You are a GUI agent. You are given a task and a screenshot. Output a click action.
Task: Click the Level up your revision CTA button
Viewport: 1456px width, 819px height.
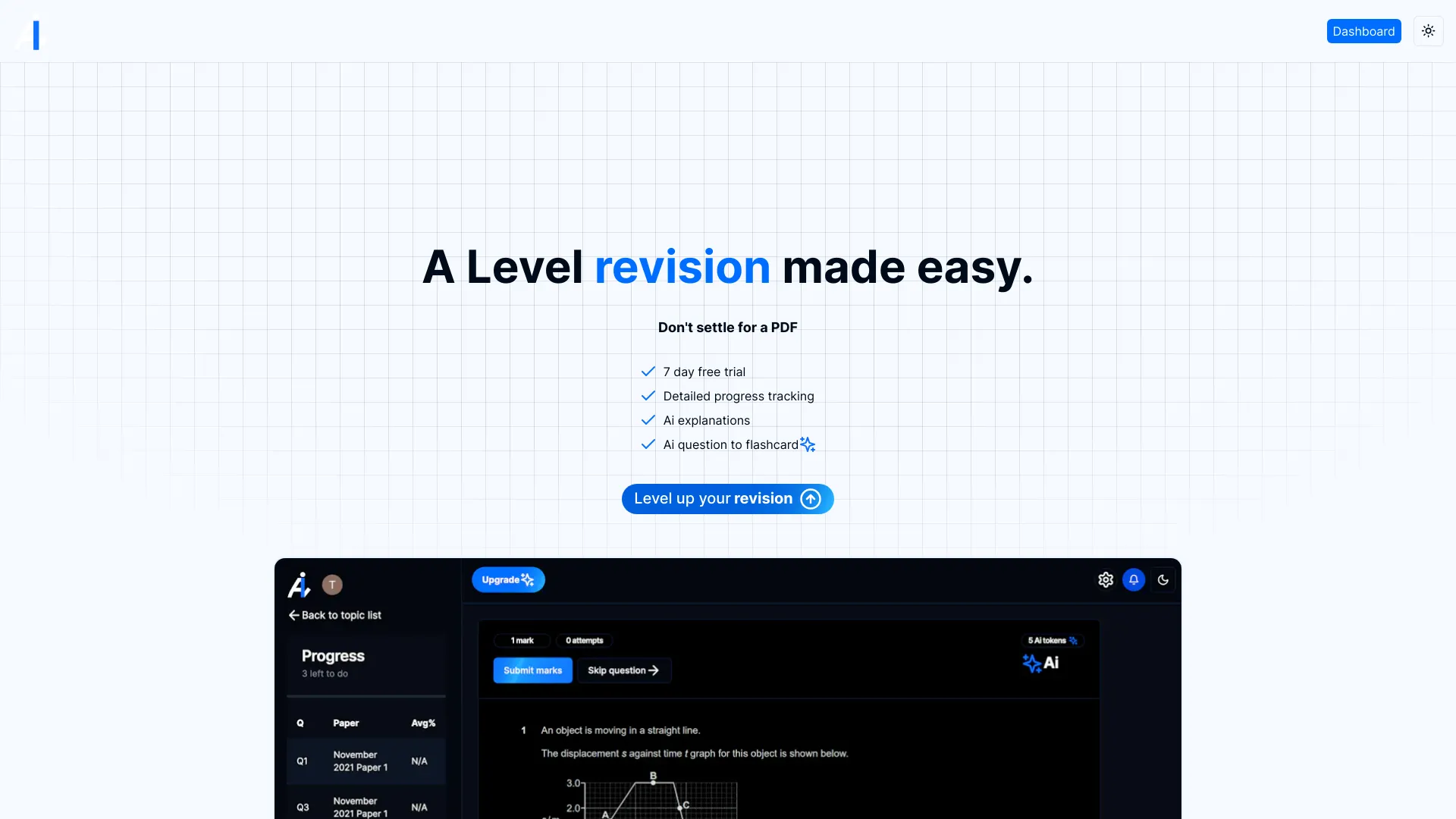pyautogui.click(x=728, y=499)
